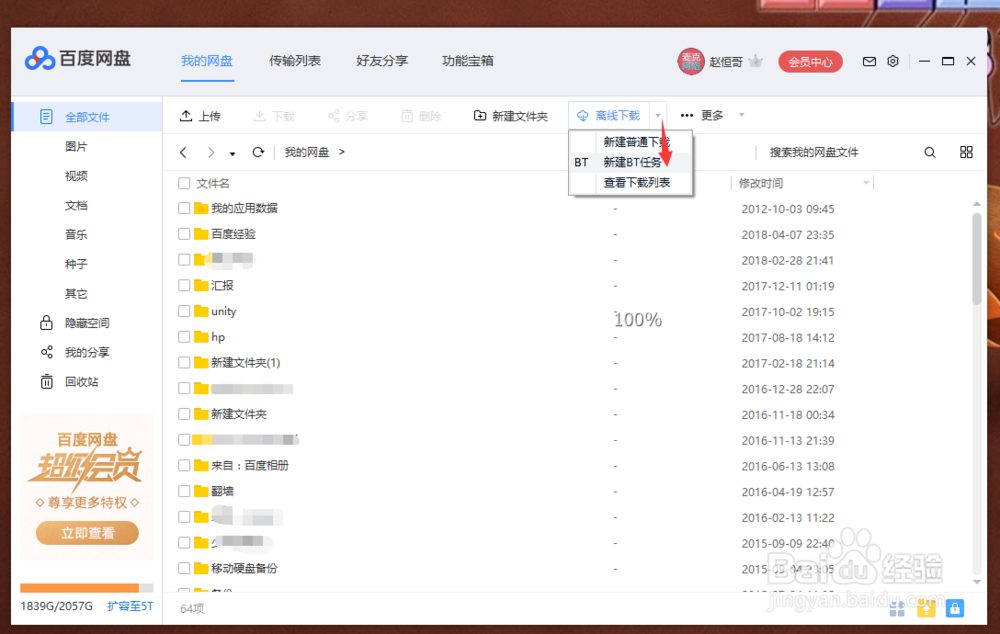1000x634 pixels.
Task: Click the 立即查看 promo button
Action: coord(87,533)
